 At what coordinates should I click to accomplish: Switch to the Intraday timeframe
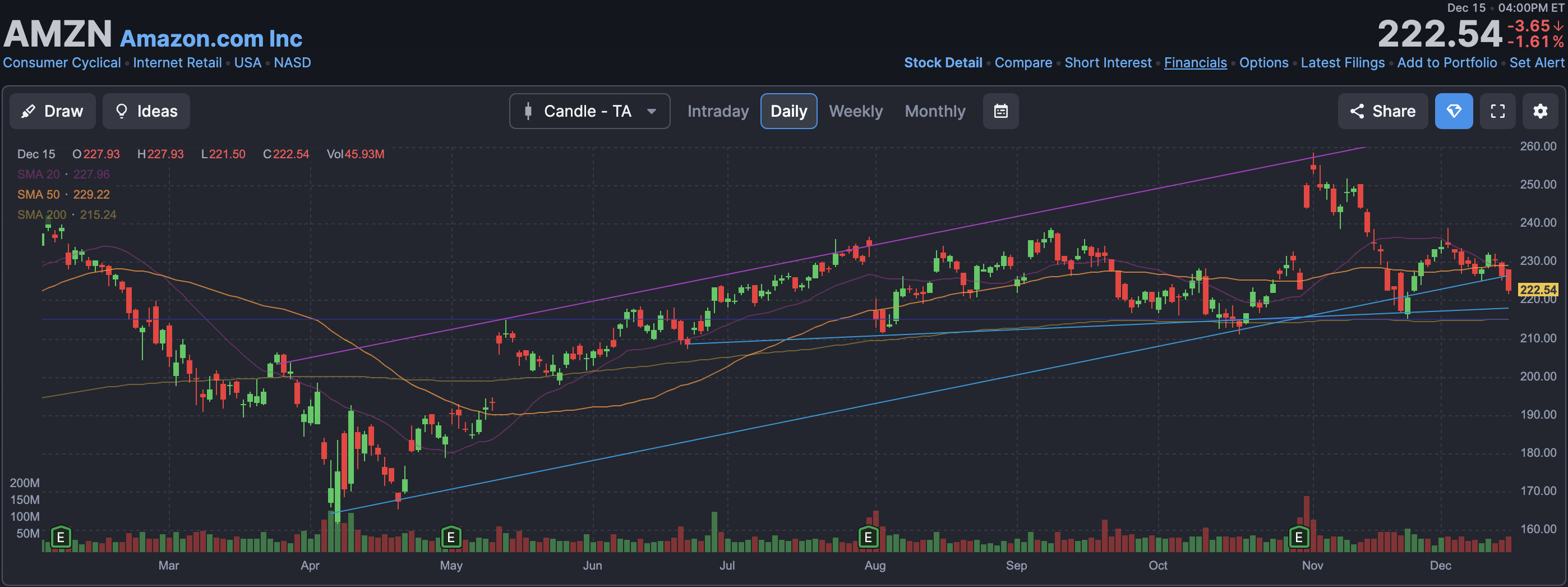click(718, 111)
